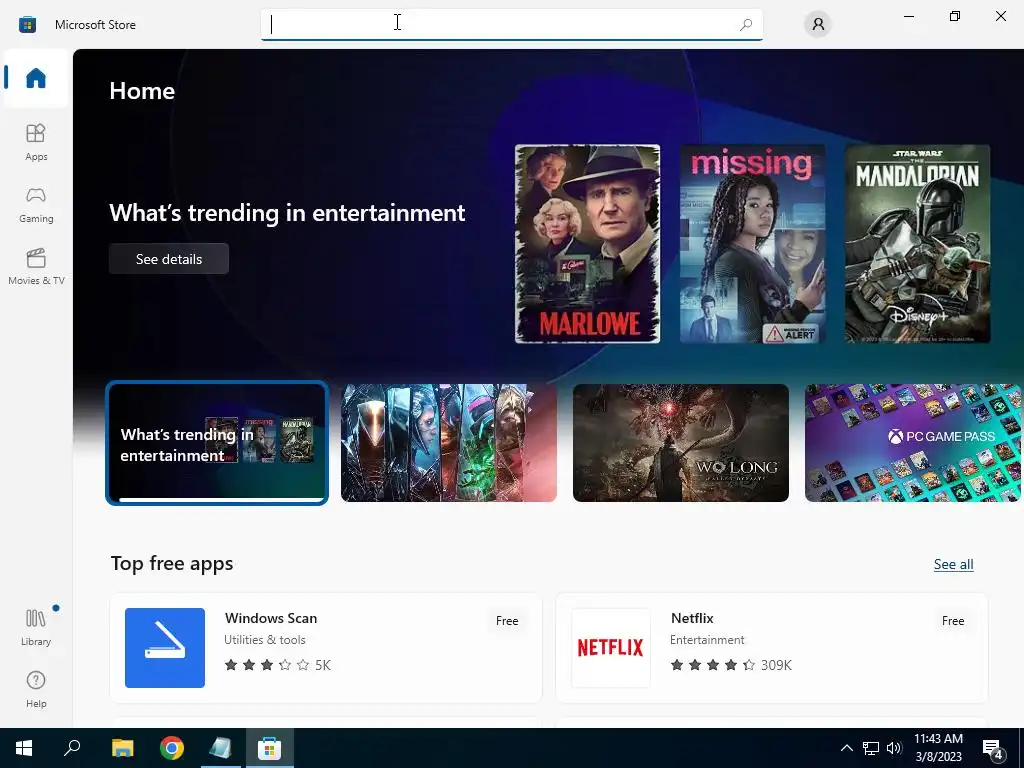Open taskbar search

(x=72, y=748)
